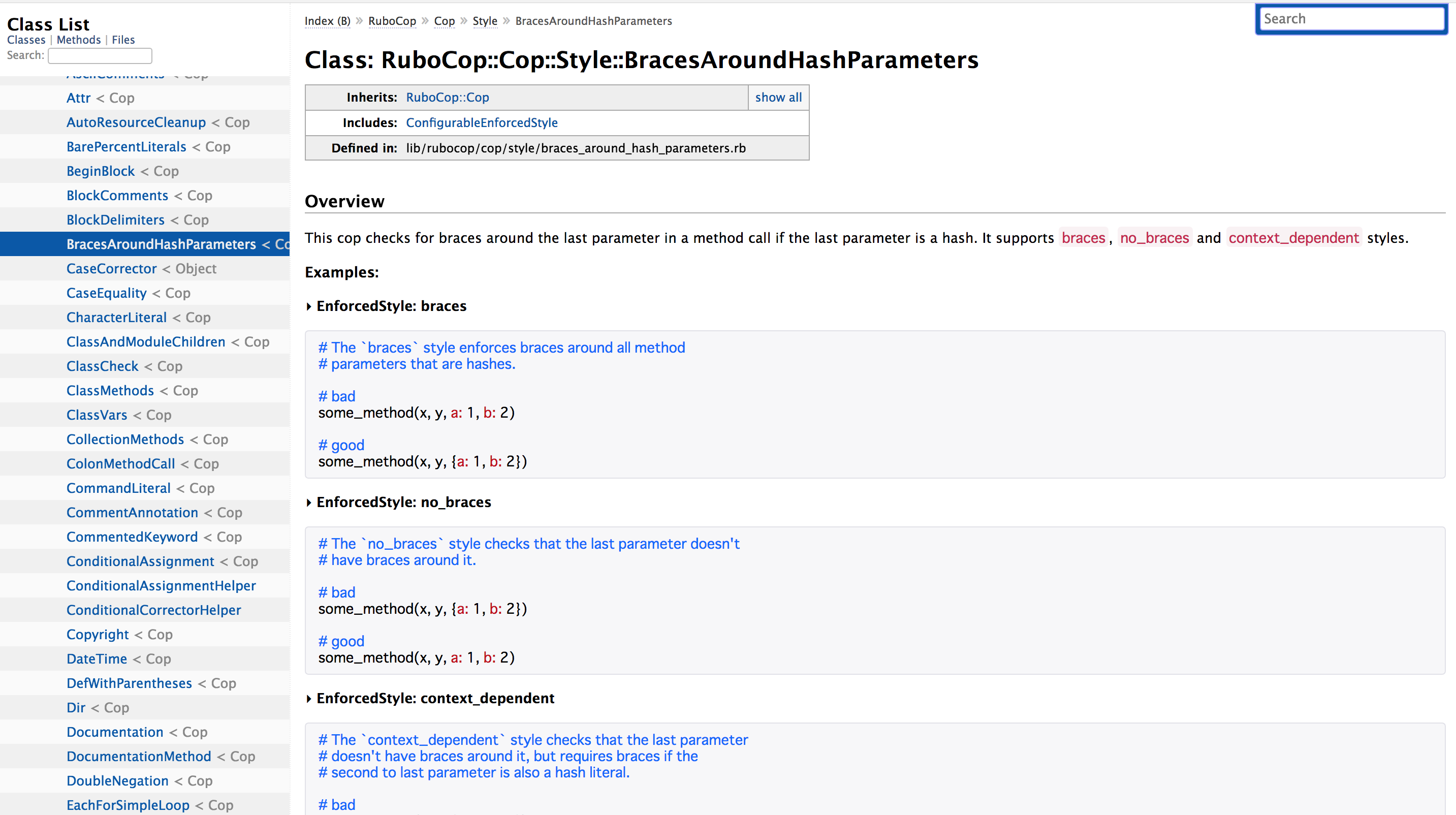Open ConfigurableEnforcedStyle include link
Viewport: 1456px width, 815px height.
[x=481, y=122]
